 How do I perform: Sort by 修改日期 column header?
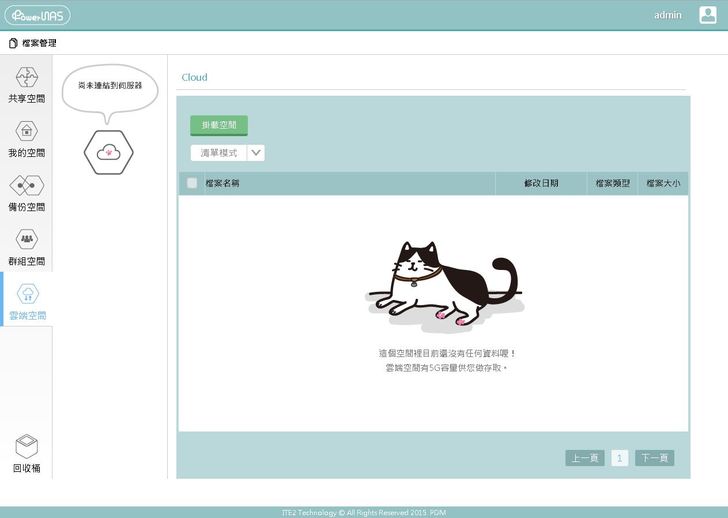coord(541,183)
